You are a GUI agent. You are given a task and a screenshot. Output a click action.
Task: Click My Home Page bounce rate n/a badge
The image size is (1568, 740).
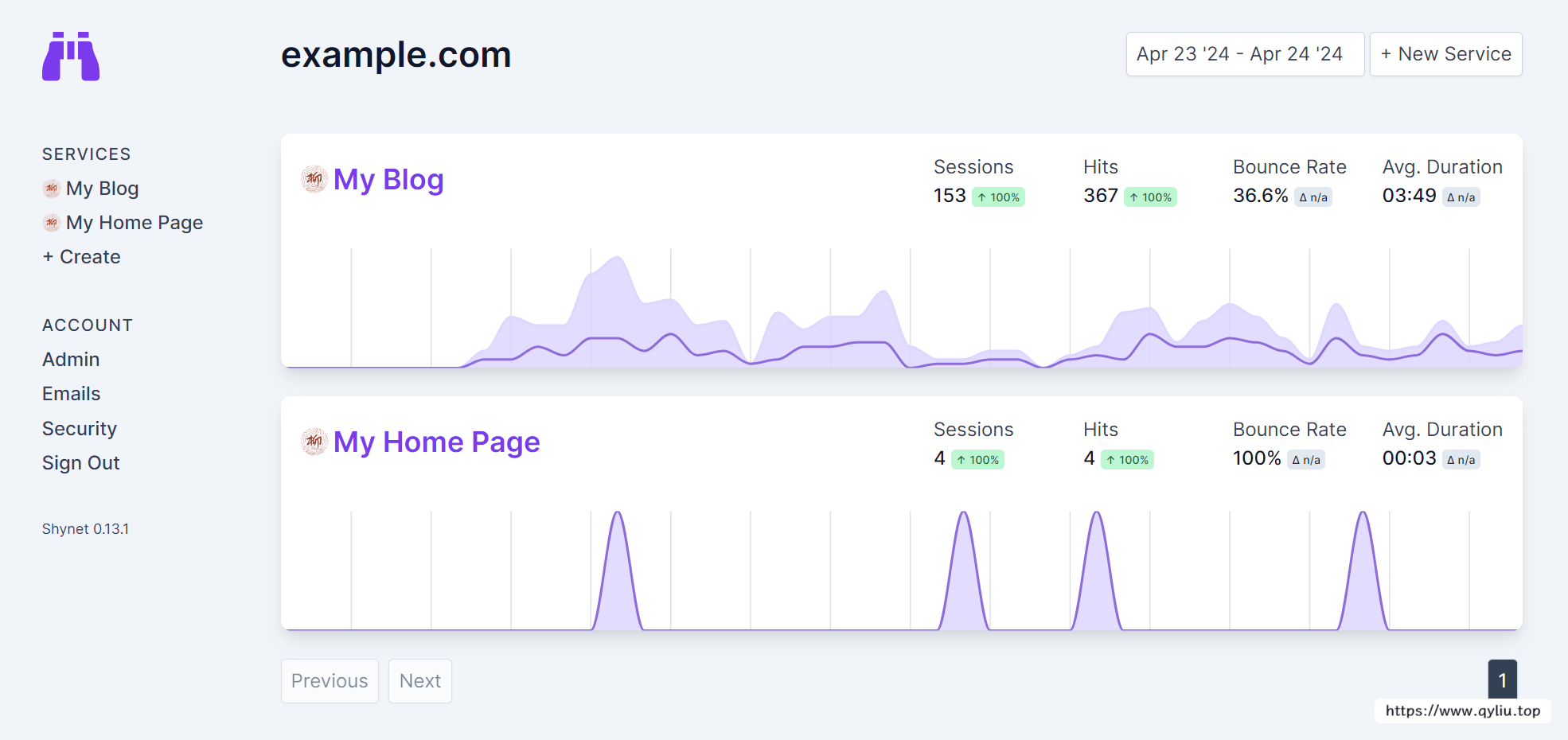click(1305, 460)
